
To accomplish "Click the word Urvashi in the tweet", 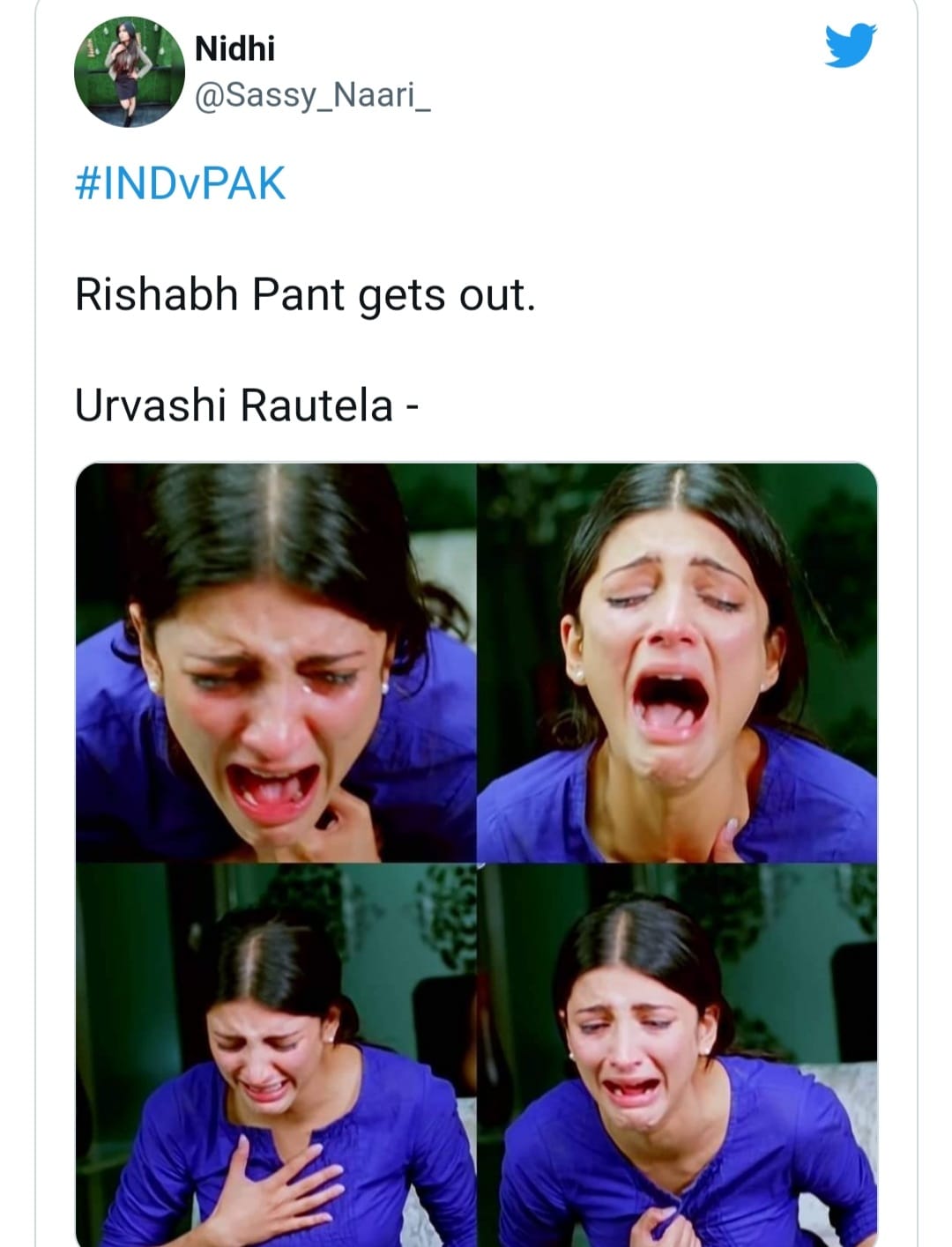I will point(151,405).
